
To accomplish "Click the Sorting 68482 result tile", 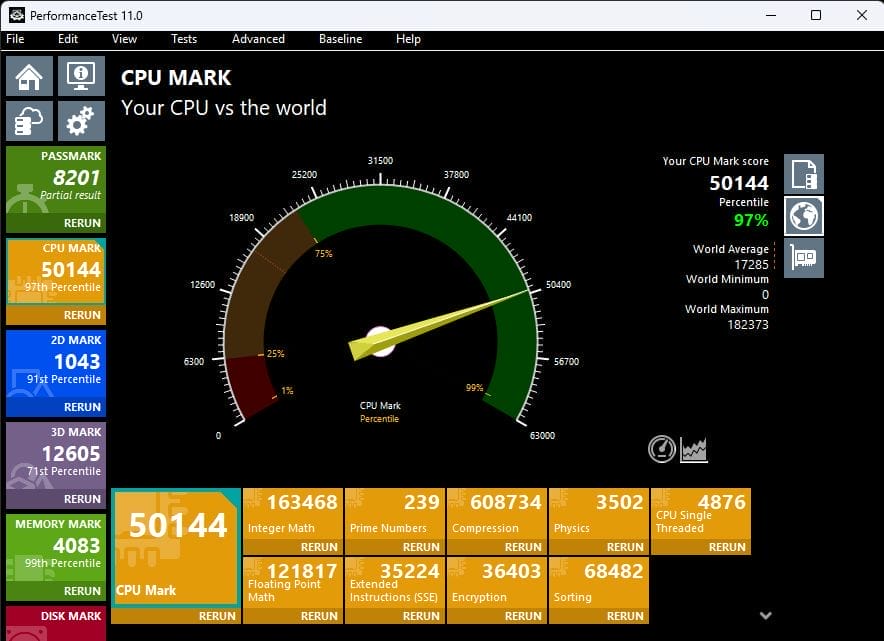I will tap(599, 583).
